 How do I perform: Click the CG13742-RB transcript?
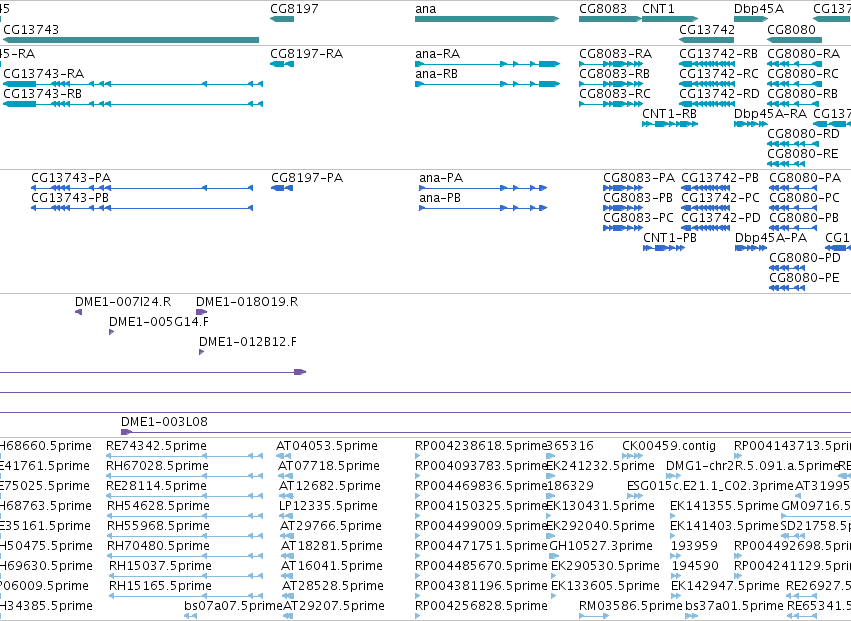coord(707,64)
